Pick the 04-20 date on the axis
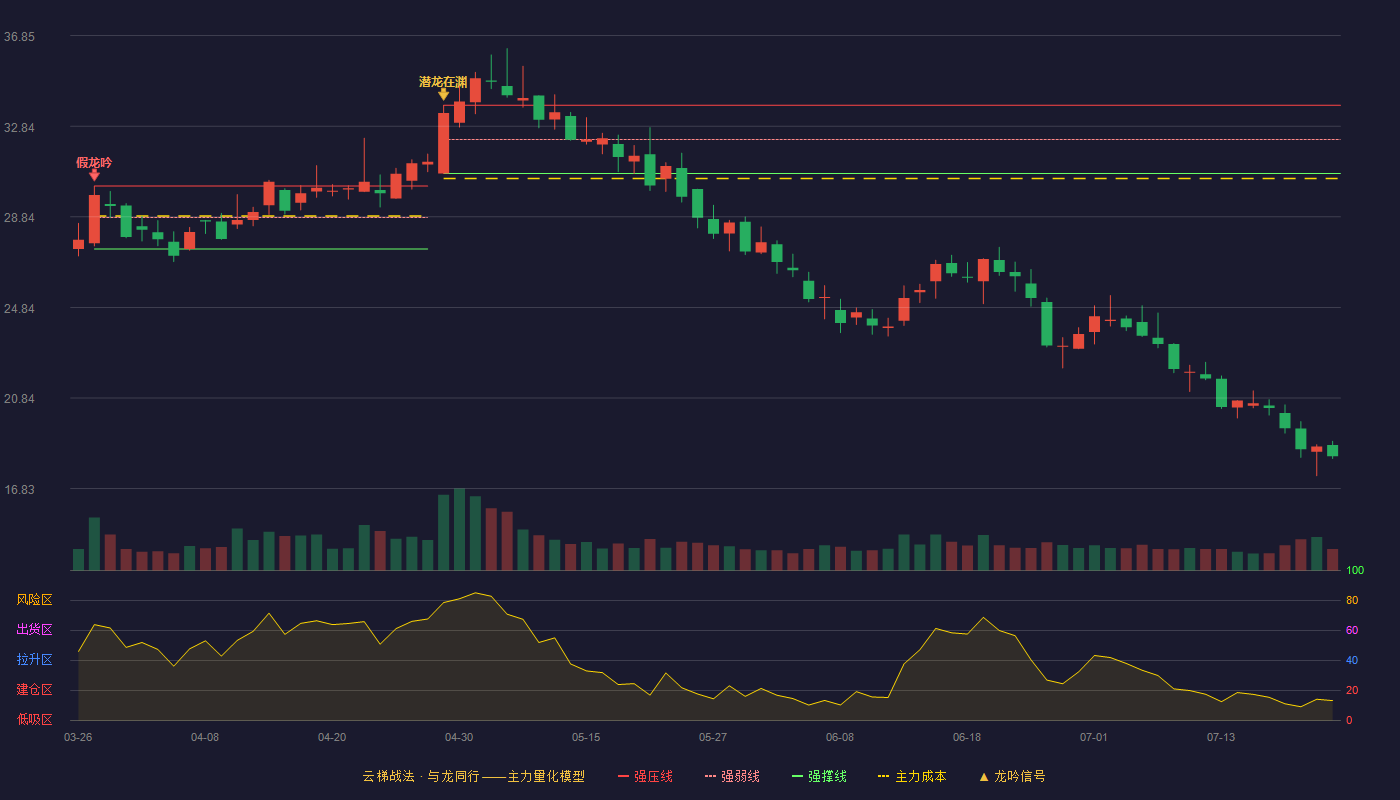Screen dimensions: 1400x800 pyautogui.click(x=332, y=737)
